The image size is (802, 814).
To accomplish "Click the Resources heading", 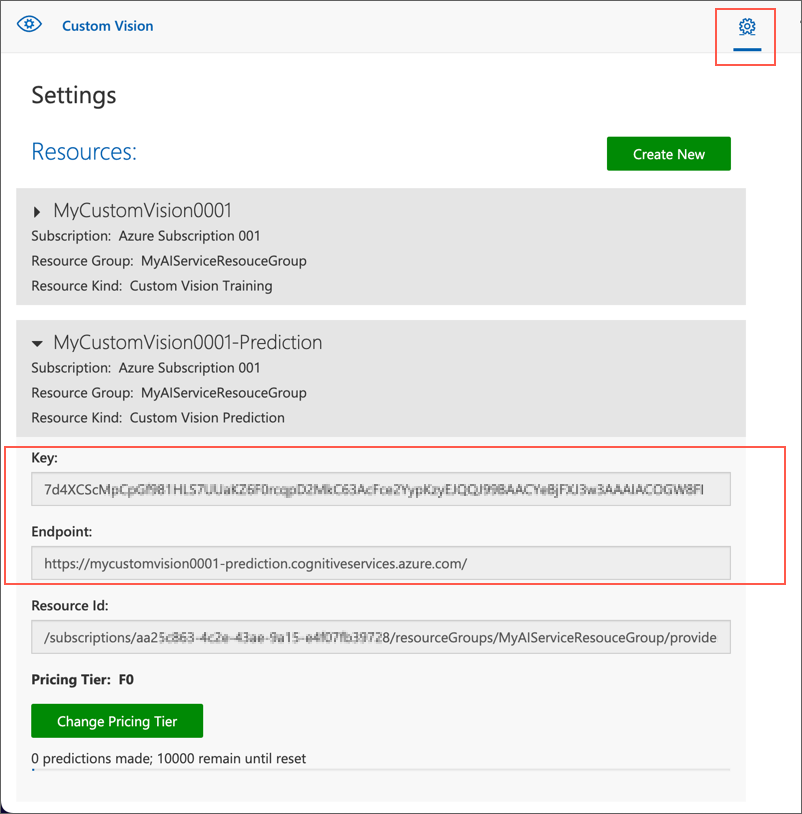I will point(84,152).
